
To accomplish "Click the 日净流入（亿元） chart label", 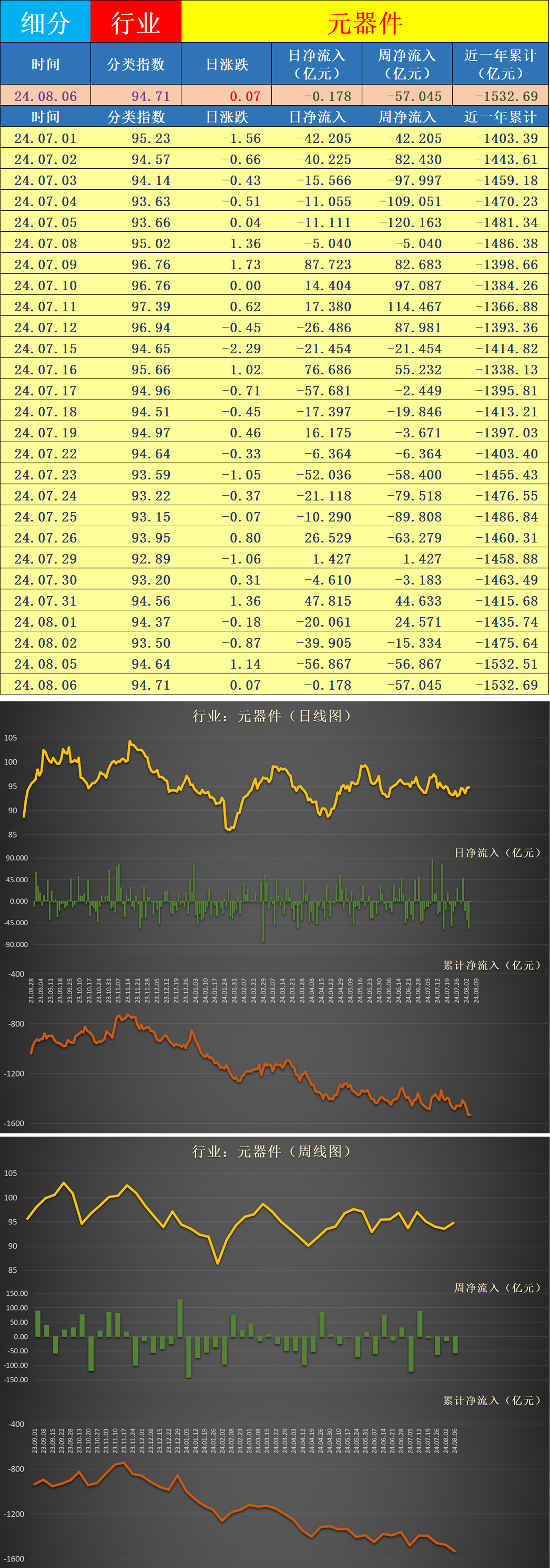I will coord(498,853).
